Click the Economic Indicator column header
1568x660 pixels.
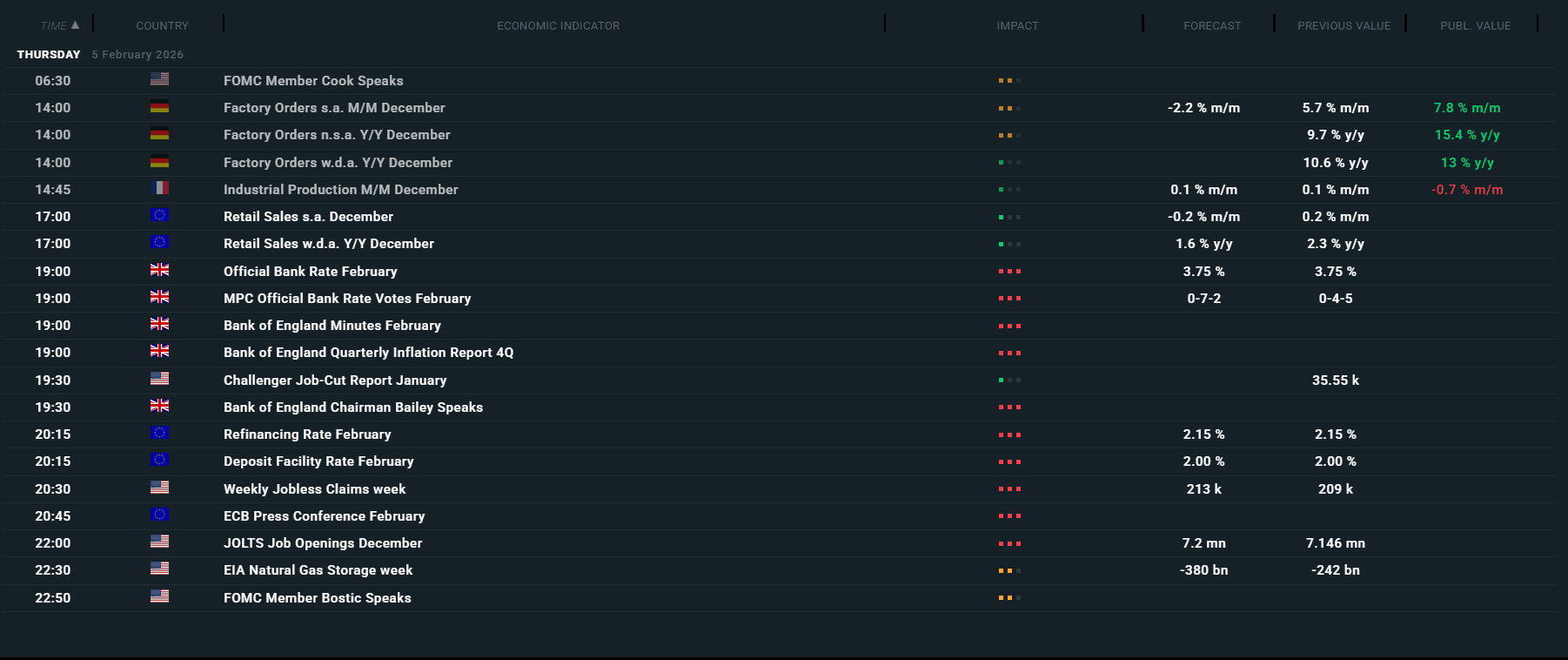click(558, 26)
